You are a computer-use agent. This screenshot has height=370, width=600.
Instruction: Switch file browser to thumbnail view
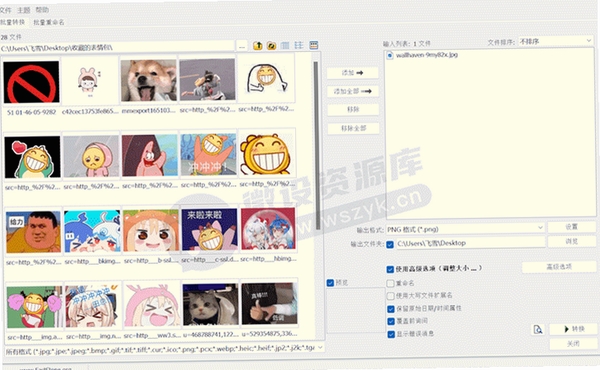[313, 45]
